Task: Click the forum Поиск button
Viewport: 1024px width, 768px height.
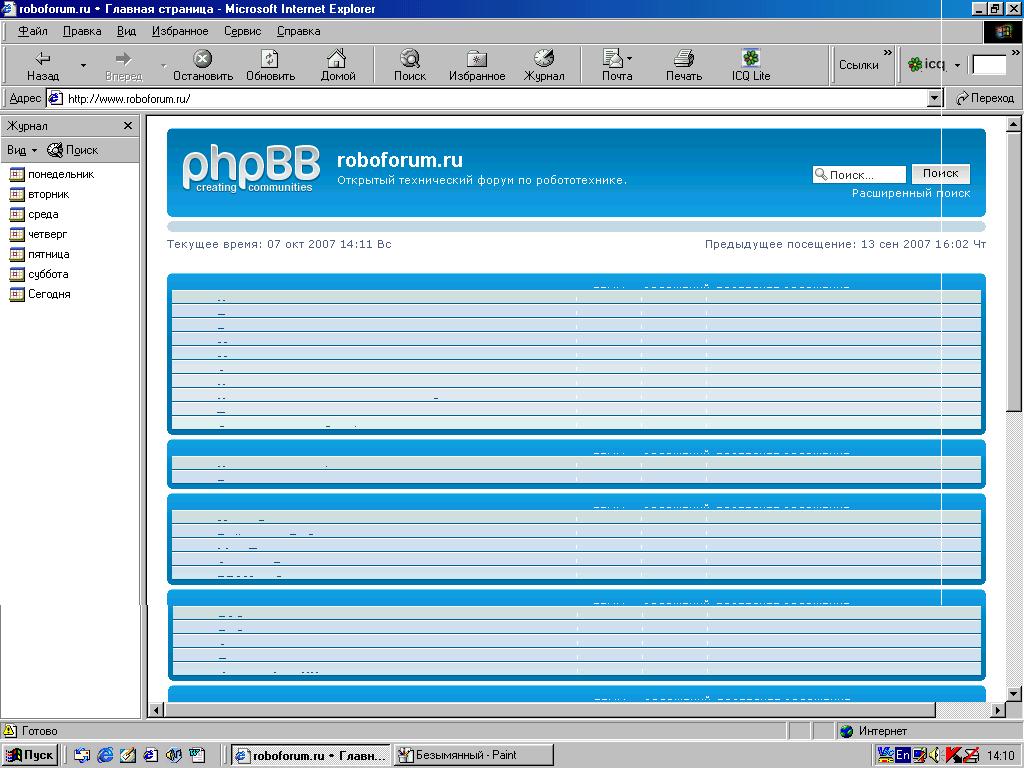Action: point(940,173)
